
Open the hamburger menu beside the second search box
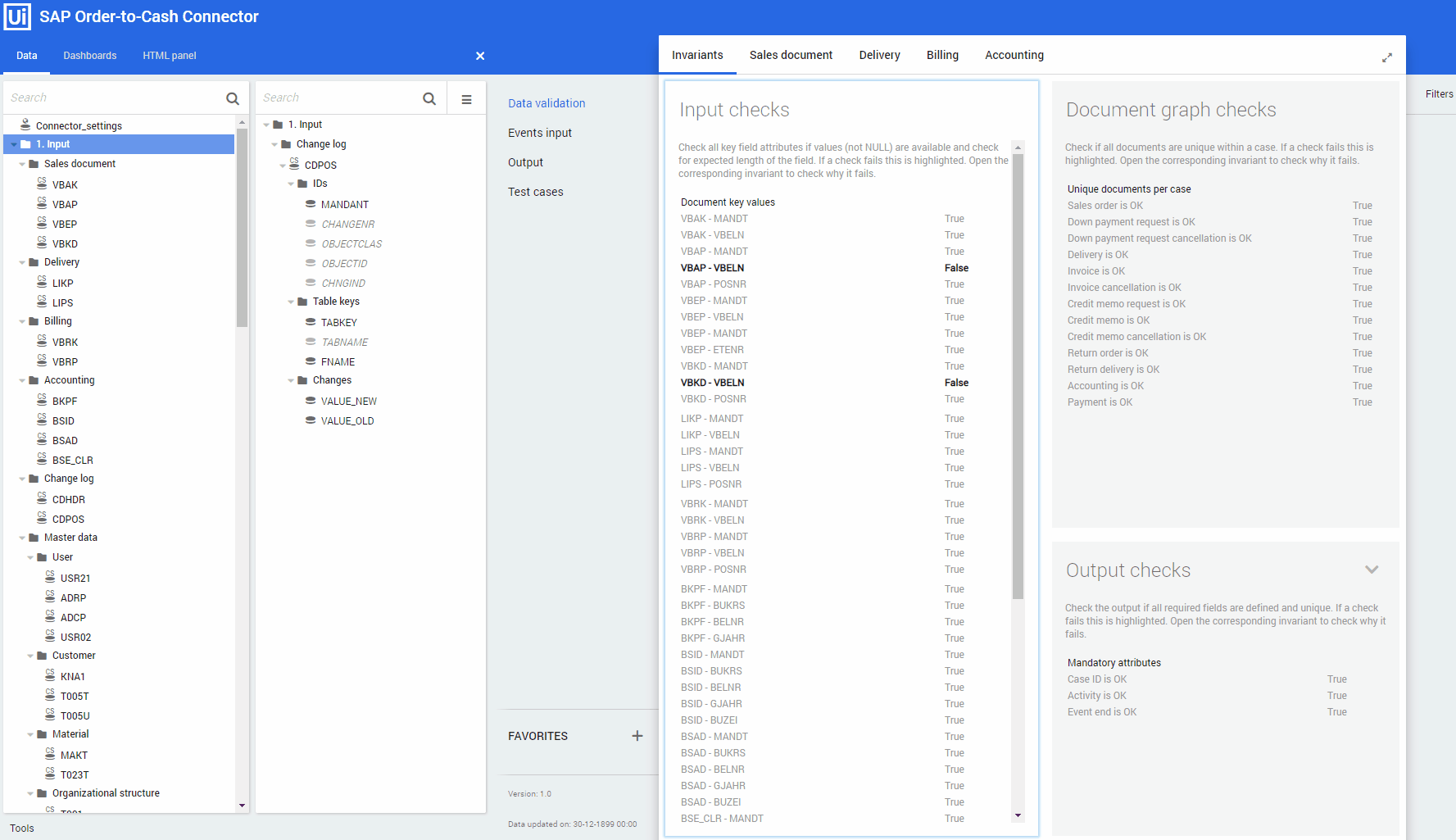pyautogui.click(x=465, y=98)
